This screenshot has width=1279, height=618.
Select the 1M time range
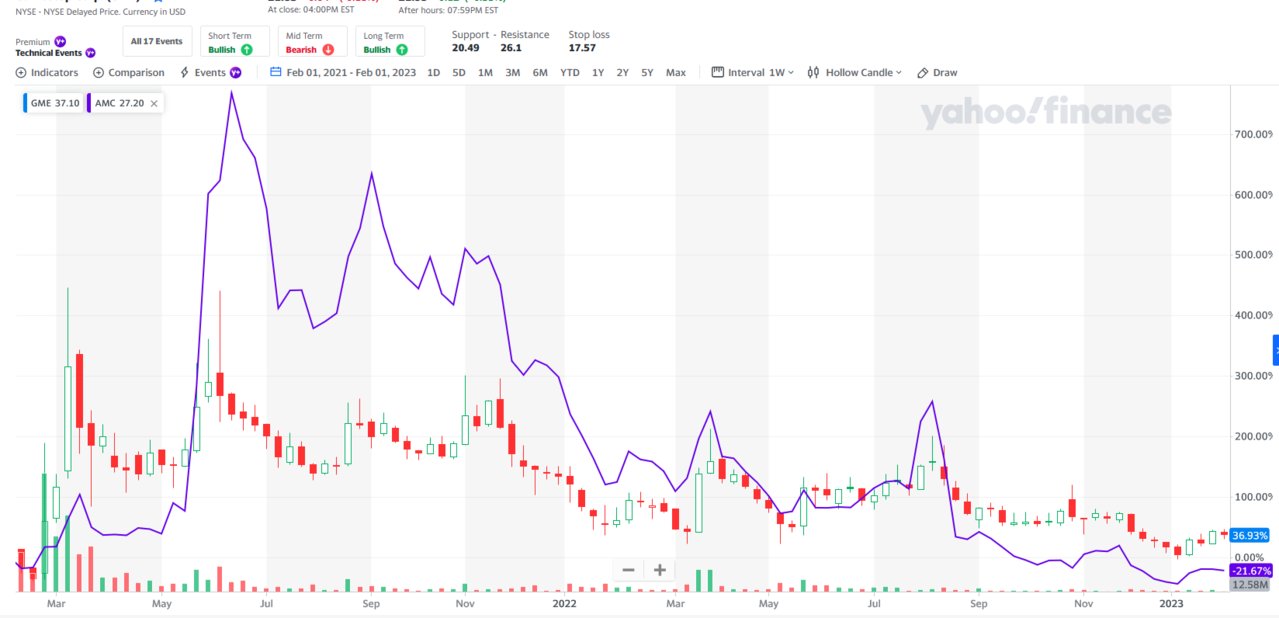tap(485, 73)
